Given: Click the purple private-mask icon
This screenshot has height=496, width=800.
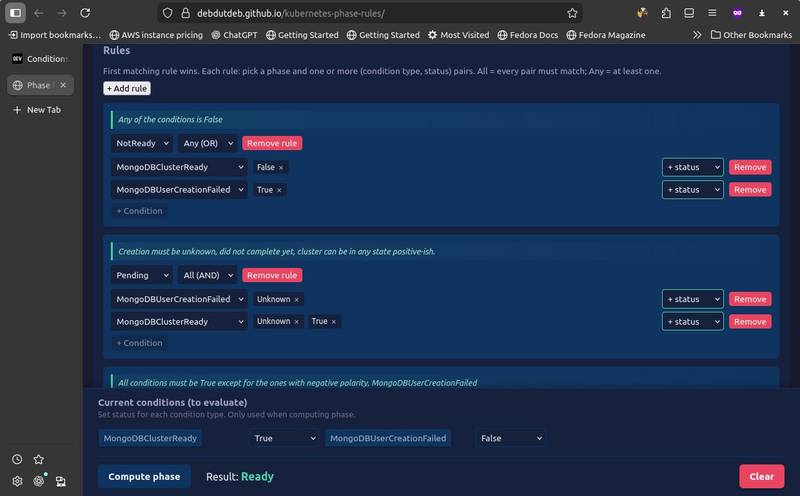Looking at the screenshot, I should [x=737, y=13].
